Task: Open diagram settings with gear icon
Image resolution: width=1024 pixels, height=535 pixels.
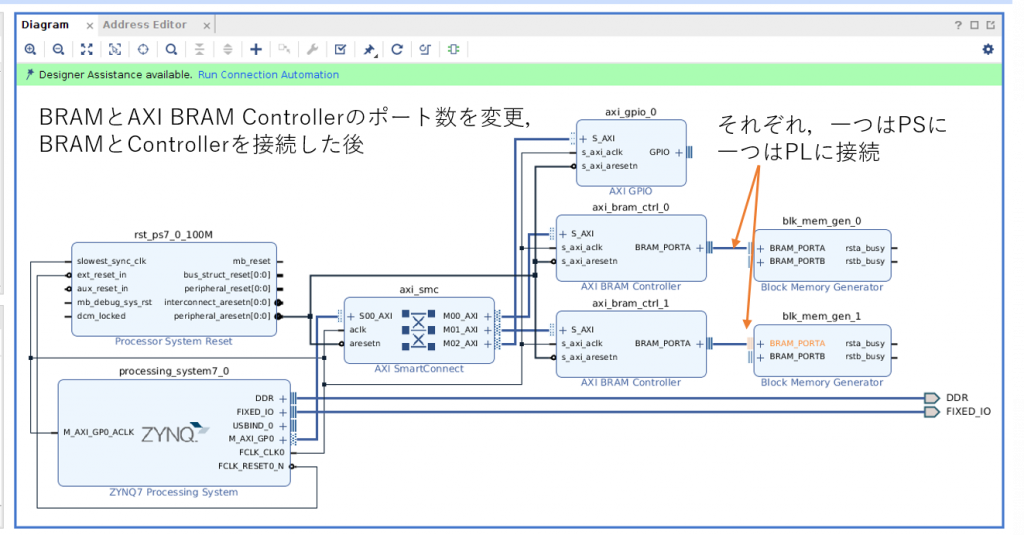Action: [988, 49]
